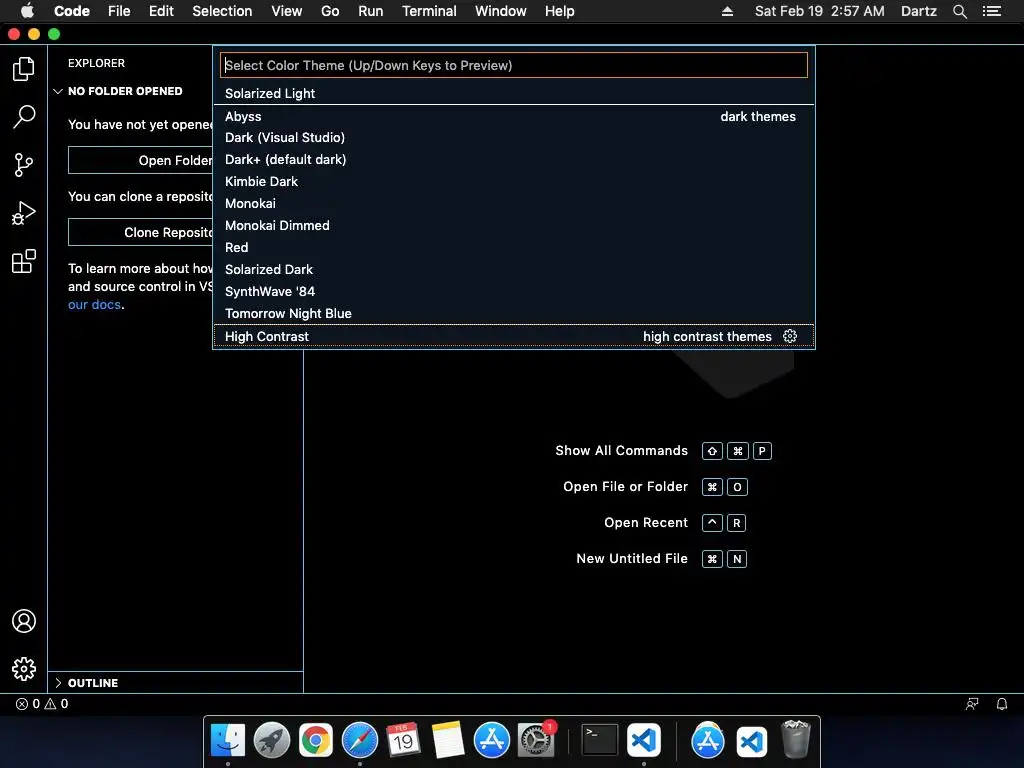Open the Edit menu
Viewport: 1024px width, 768px height.
161,11
